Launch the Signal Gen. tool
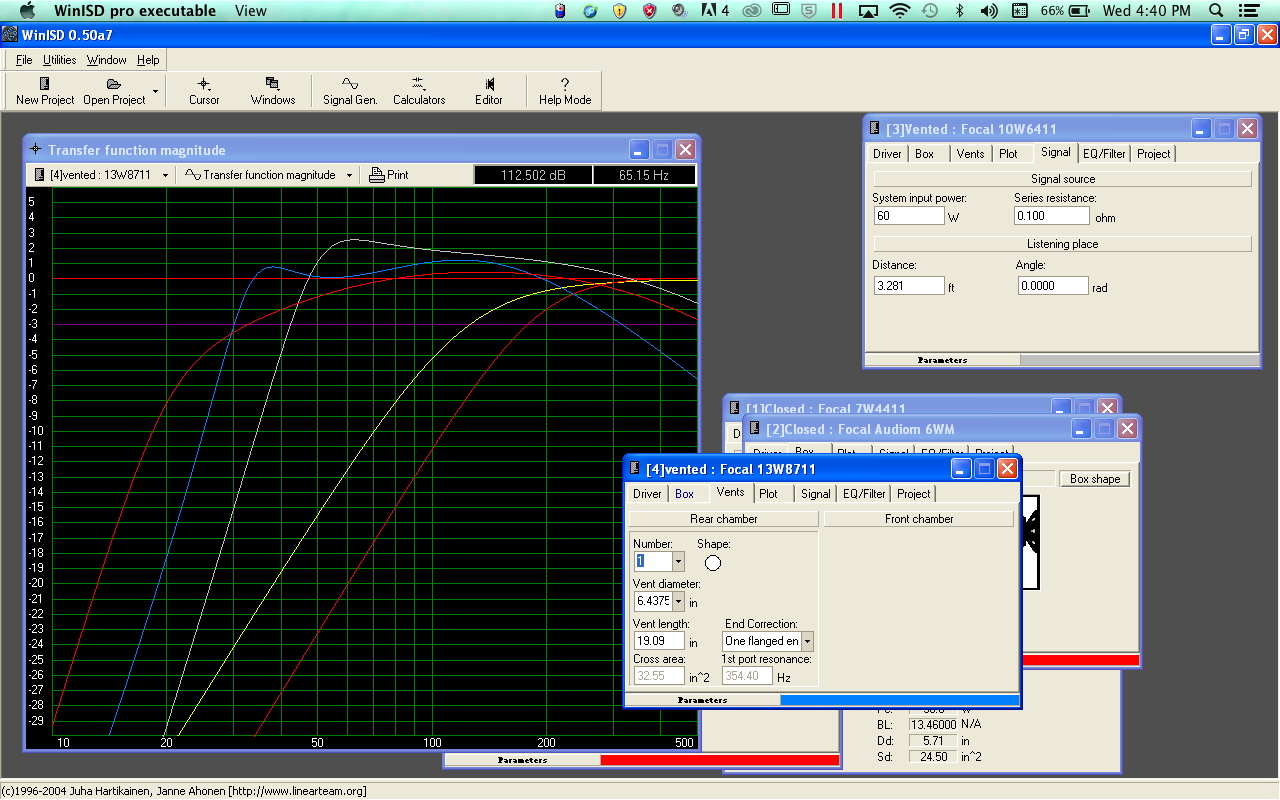Viewport: 1280px width, 800px height. (x=350, y=91)
